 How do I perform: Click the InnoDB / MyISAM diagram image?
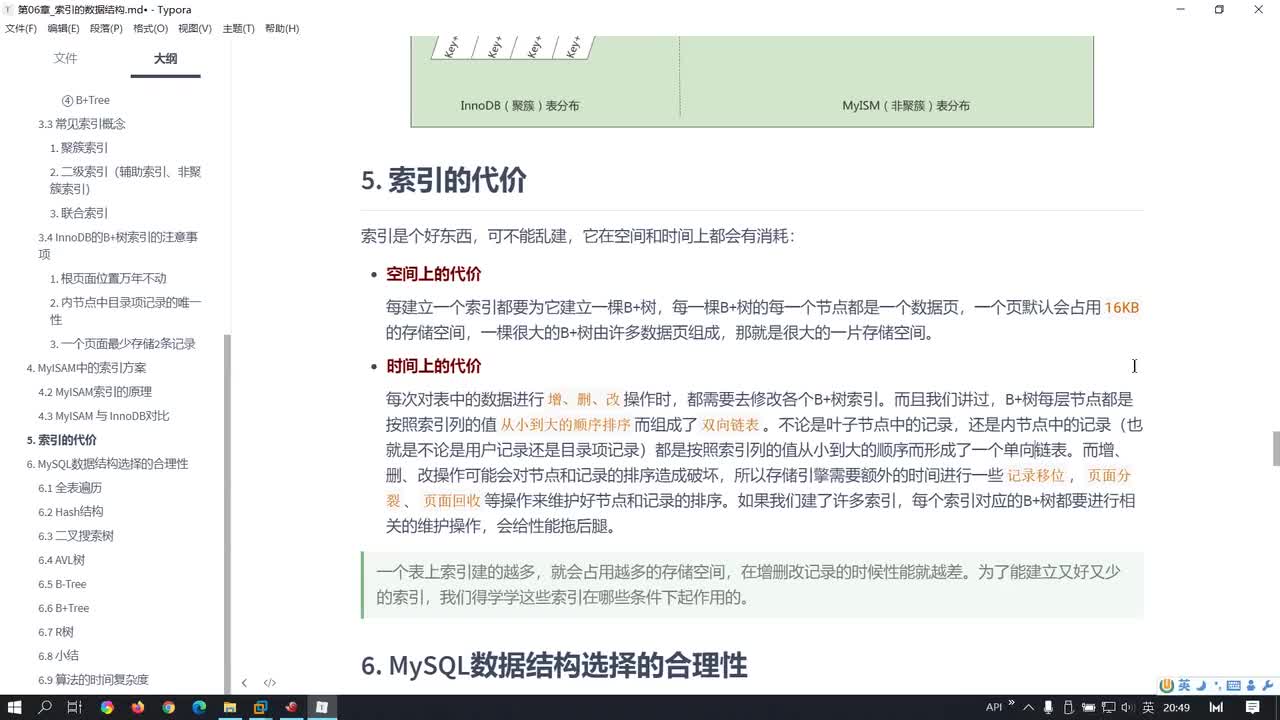point(752,81)
